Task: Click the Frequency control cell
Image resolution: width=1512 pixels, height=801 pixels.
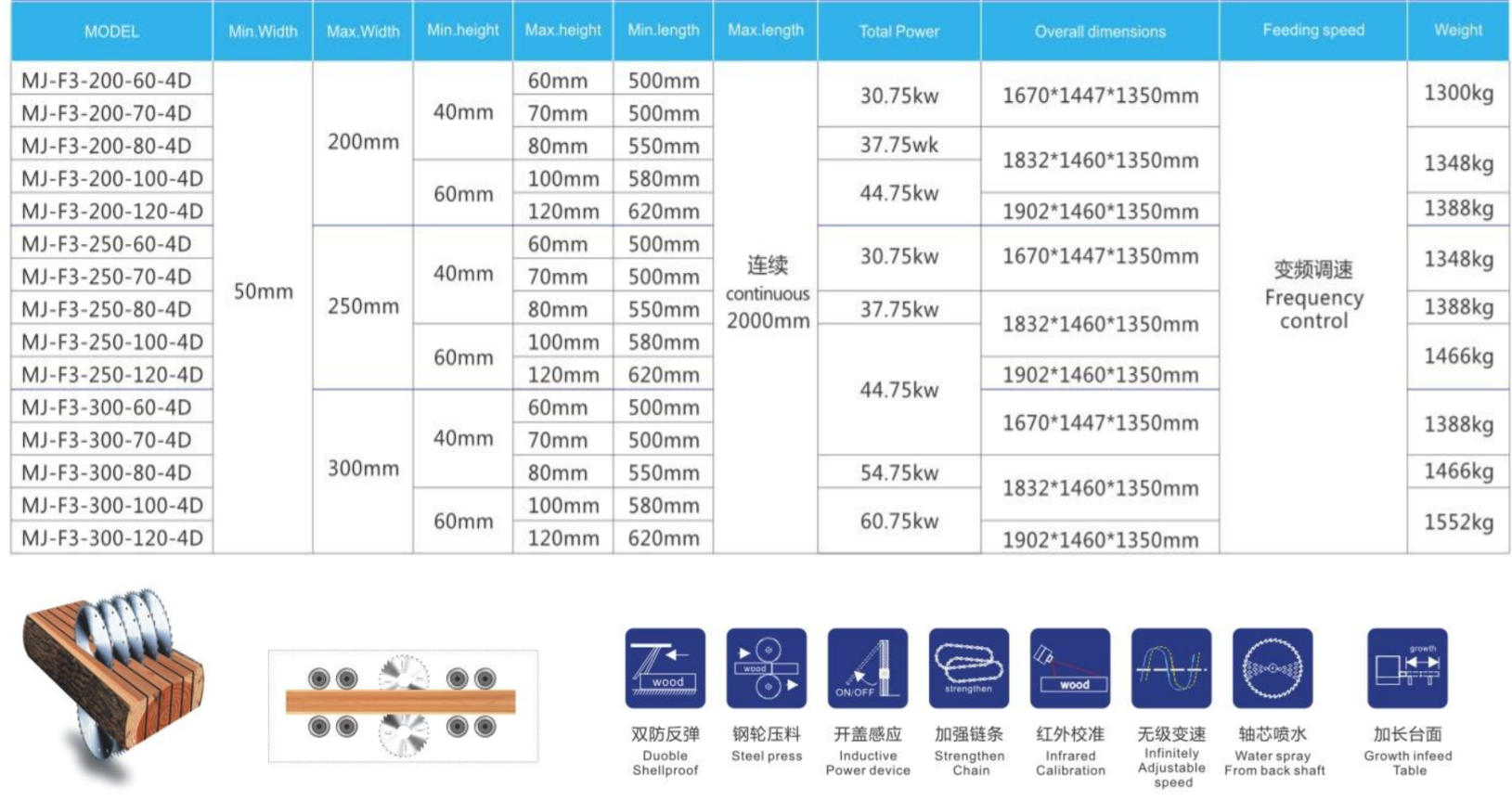Action: 1312,297
